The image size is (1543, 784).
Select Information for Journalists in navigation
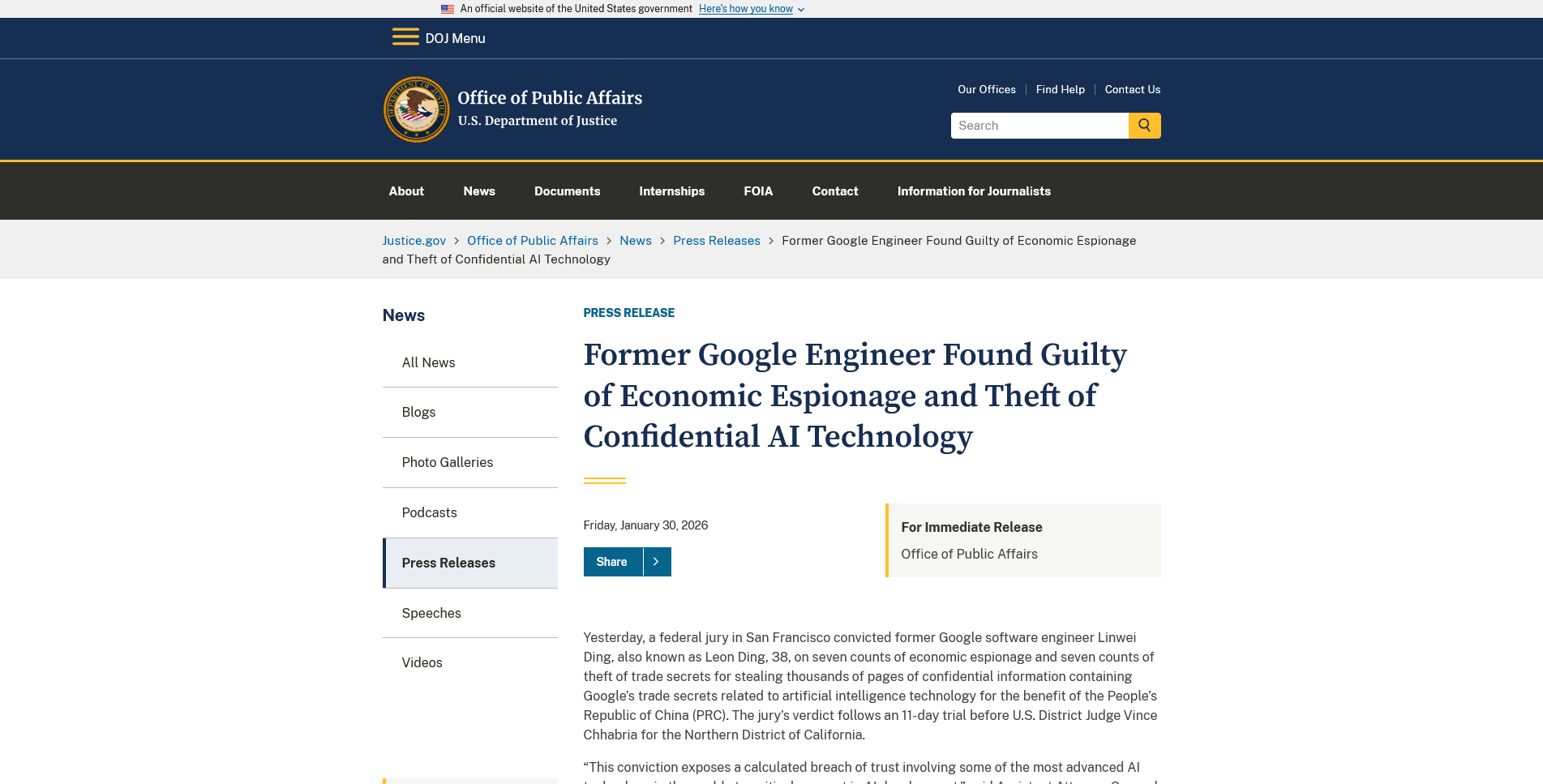point(974,191)
